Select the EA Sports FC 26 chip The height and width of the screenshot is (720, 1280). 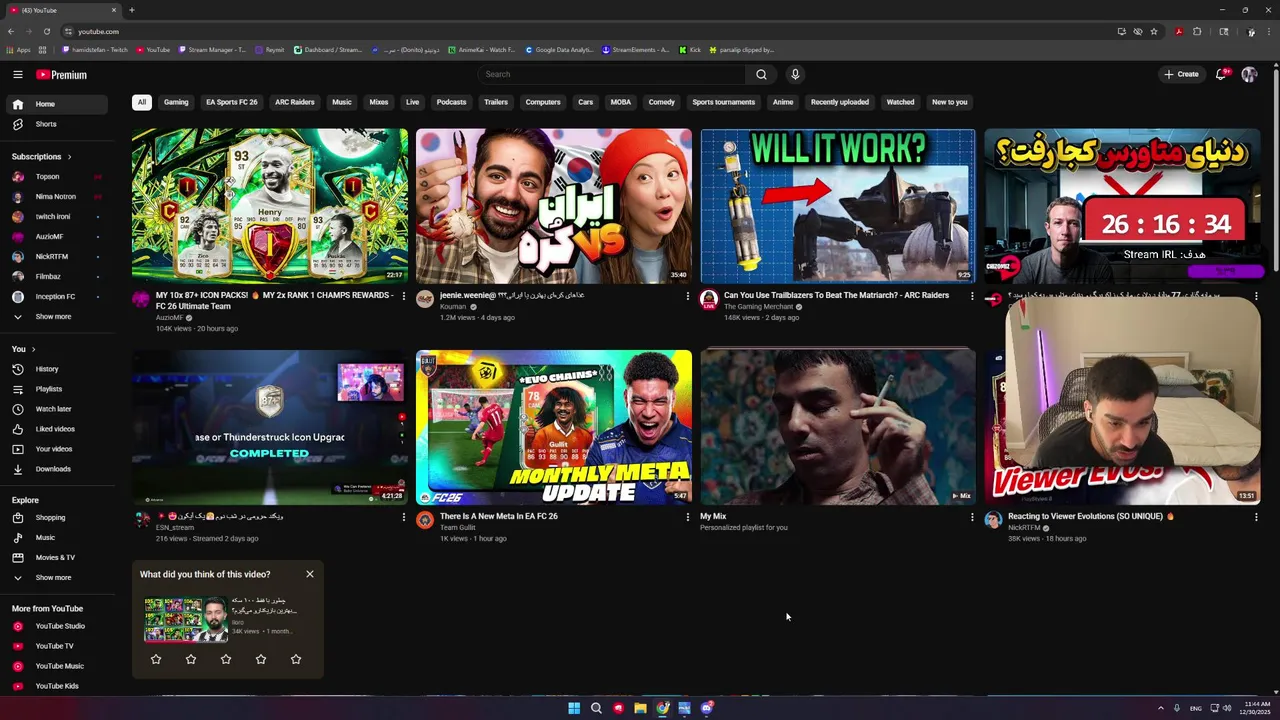tap(231, 102)
